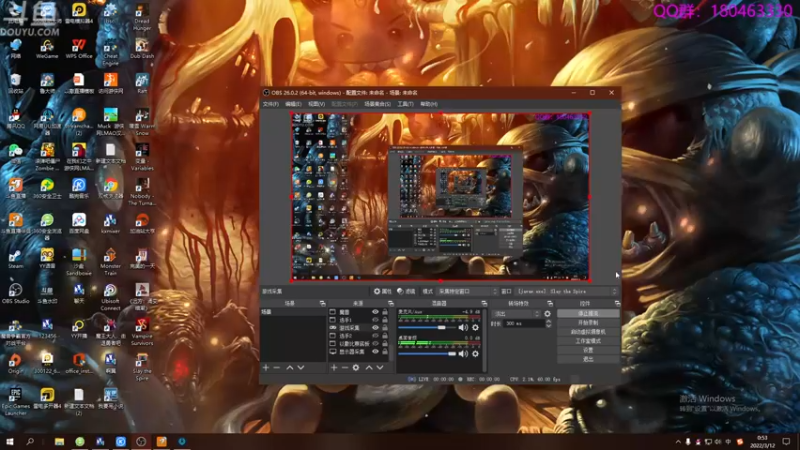The width and height of the screenshot is (800, 450).
Task: Click 开始录制 start recording button
Action: tap(588, 322)
